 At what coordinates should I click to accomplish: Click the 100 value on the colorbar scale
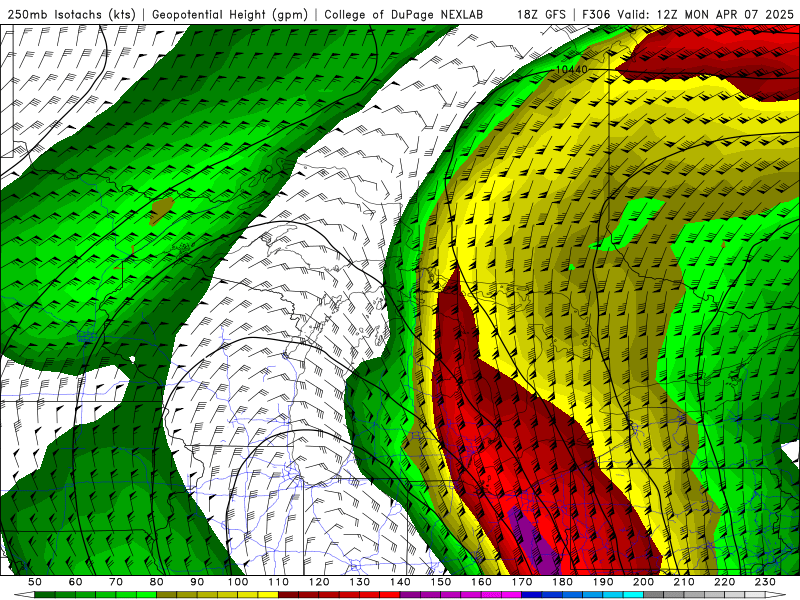pyautogui.click(x=237, y=582)
